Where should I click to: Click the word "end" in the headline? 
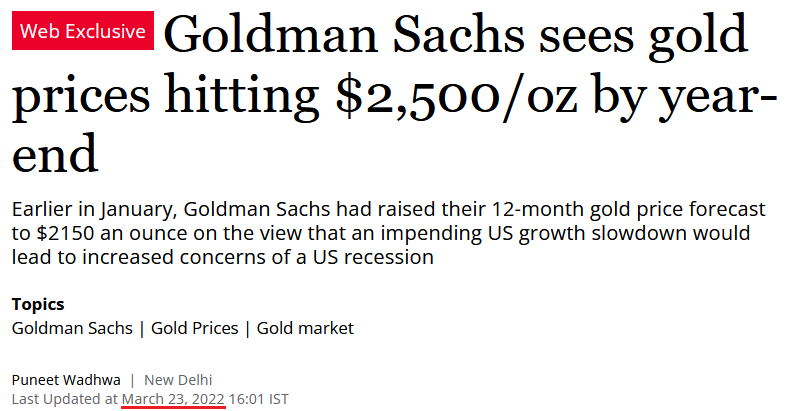55,154
